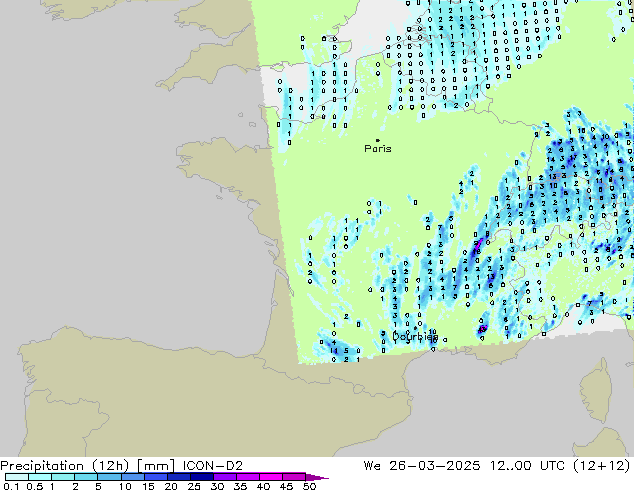Click the legend value label 0.1
The height and width of the screenshot is (490, 634).
tap(11, 486)
